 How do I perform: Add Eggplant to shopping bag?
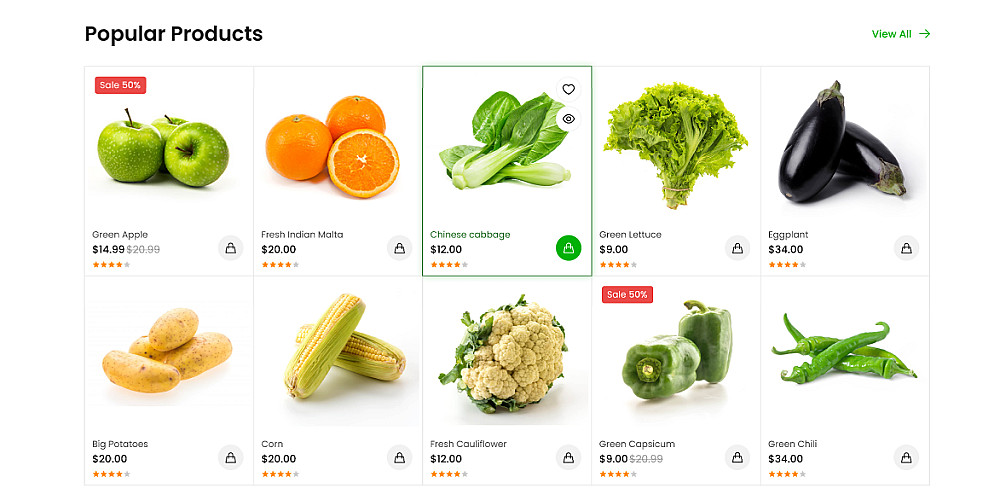(906, 248)
